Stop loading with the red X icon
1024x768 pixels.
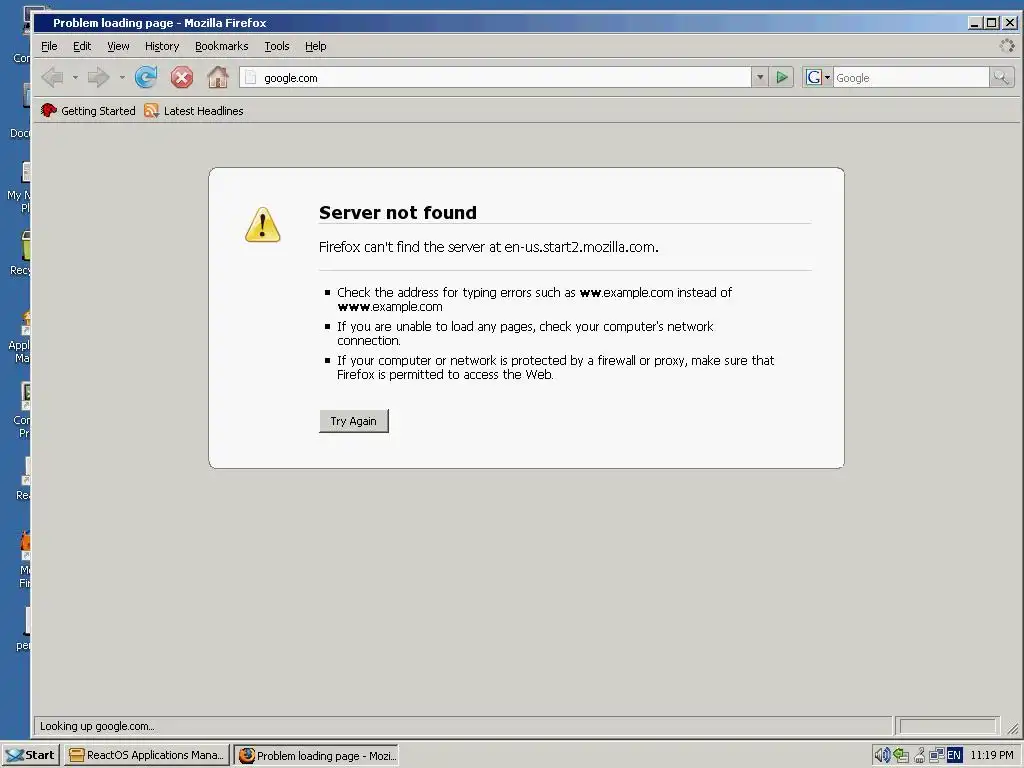click(x=182, y=78)
